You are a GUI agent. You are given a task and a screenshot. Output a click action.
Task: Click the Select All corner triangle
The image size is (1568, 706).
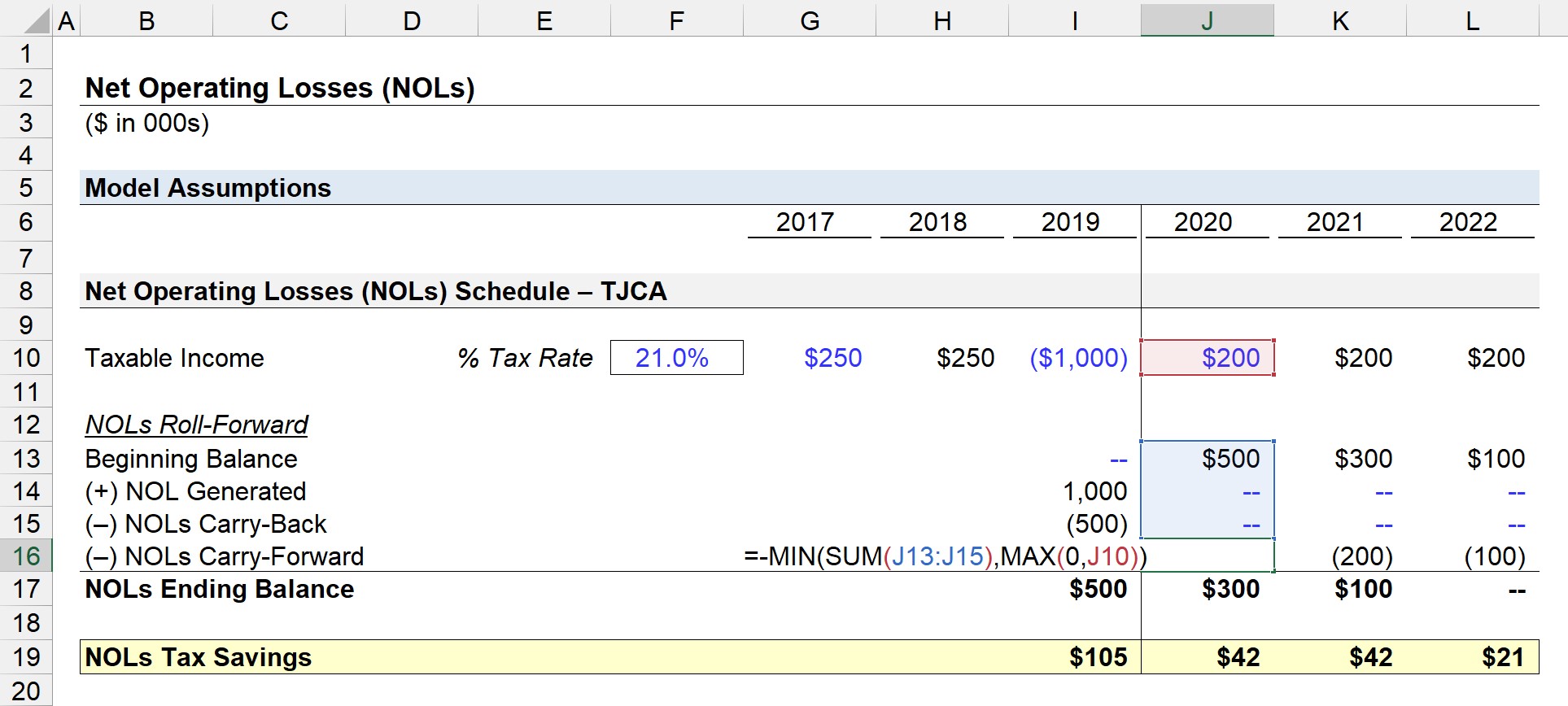tap(36, 20)
